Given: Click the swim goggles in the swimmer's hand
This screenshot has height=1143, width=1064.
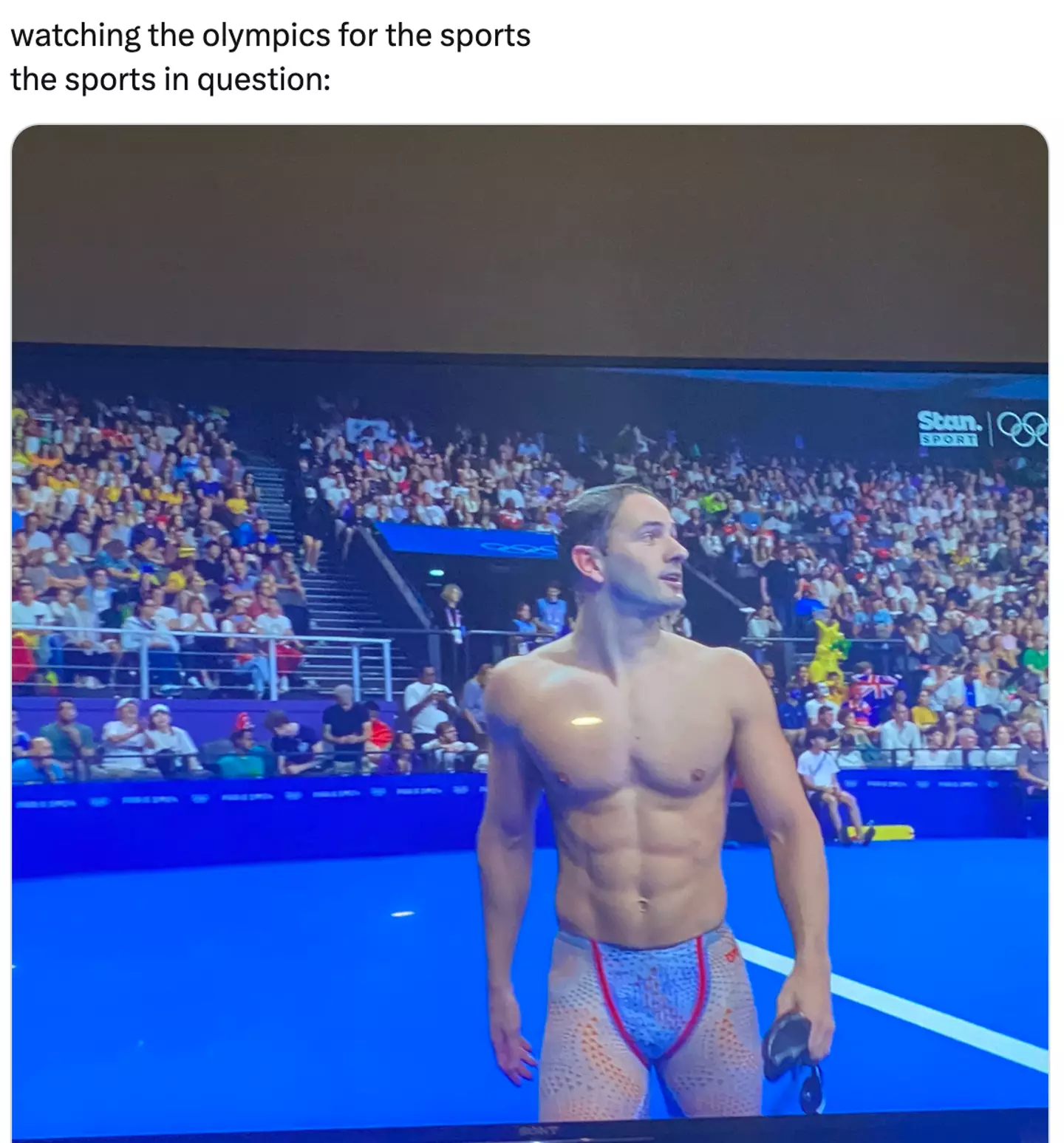Looking at the screenshot, I should (x=794, y=1060).
